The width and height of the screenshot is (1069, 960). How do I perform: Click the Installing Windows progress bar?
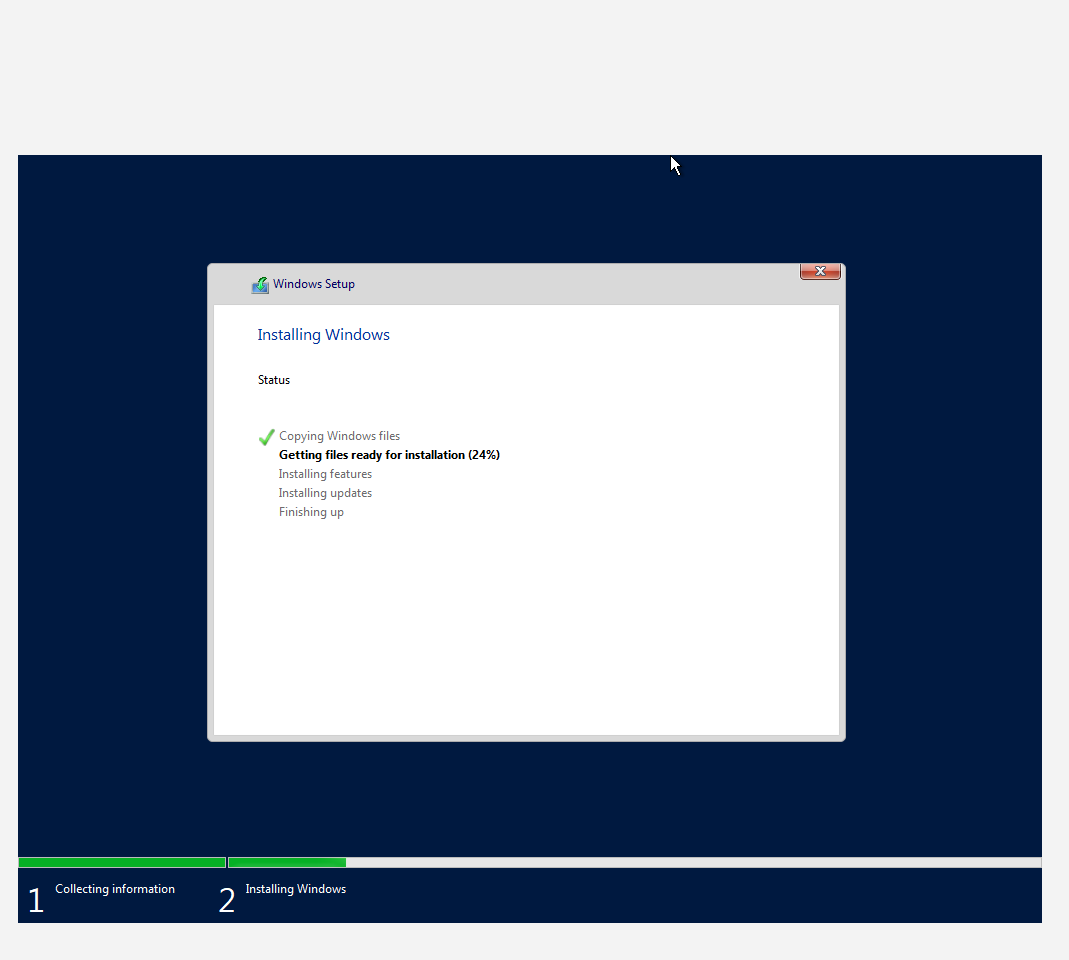pos(634,862)
